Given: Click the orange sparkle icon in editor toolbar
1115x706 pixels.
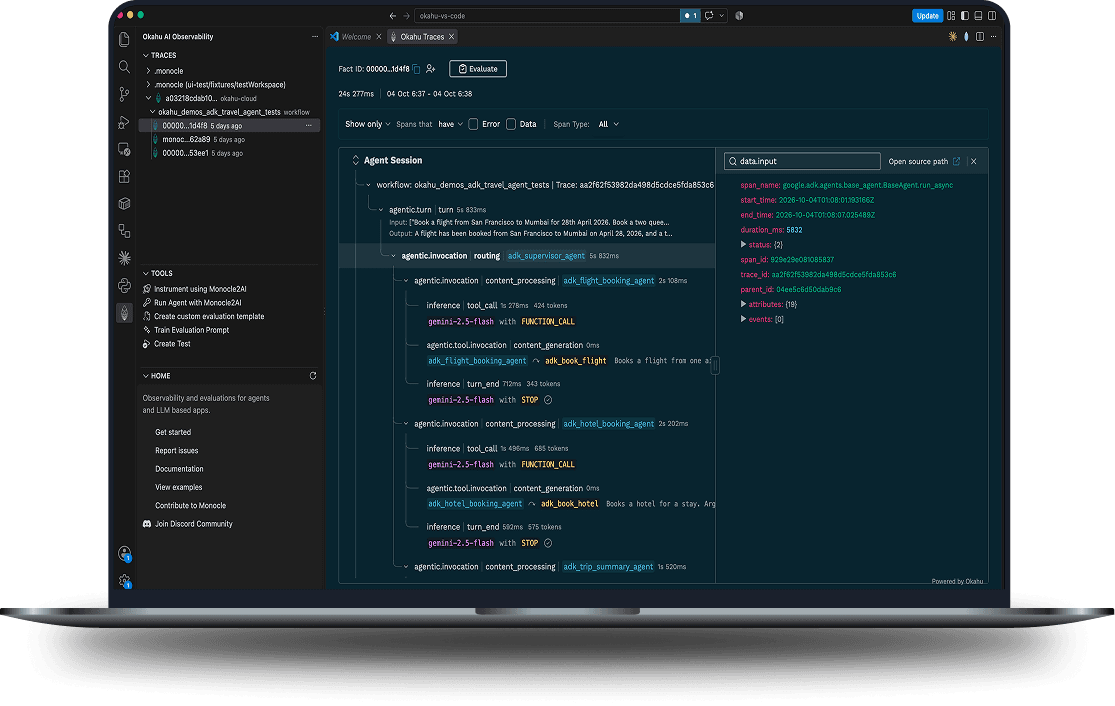Looking at the screenshot, I should pyautogui.click(x=953, y=36).
